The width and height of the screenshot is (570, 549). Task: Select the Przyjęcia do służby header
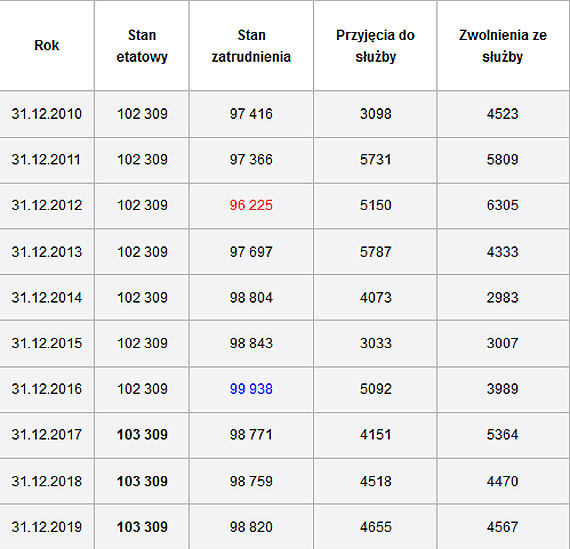coord(375,46)
